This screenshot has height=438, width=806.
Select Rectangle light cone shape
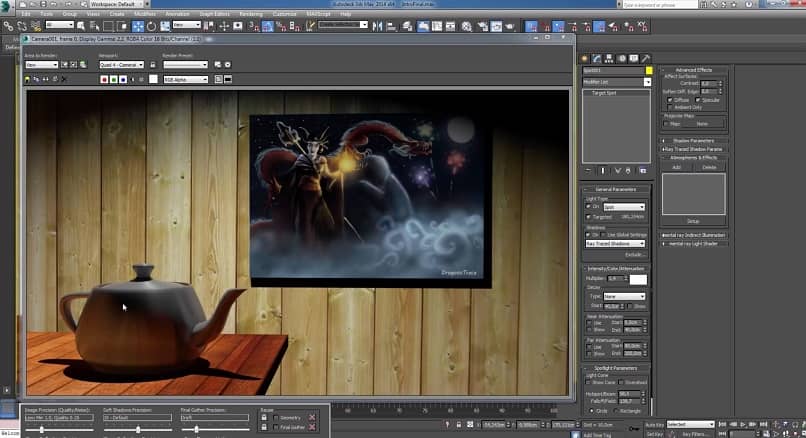[616, 411]
